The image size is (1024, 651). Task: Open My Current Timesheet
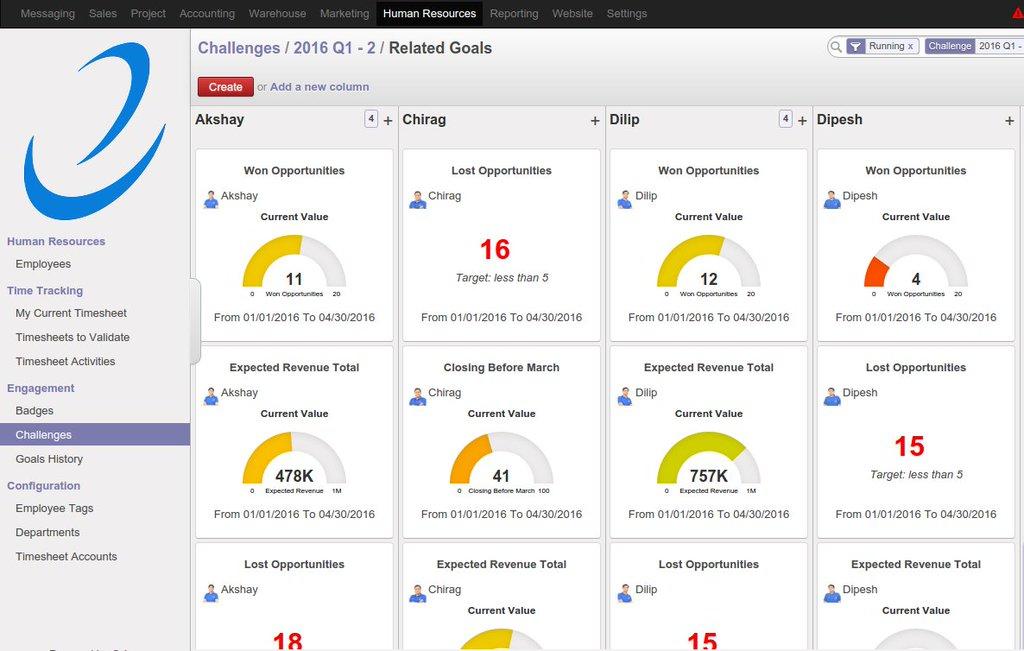click(x=71, y=313)
